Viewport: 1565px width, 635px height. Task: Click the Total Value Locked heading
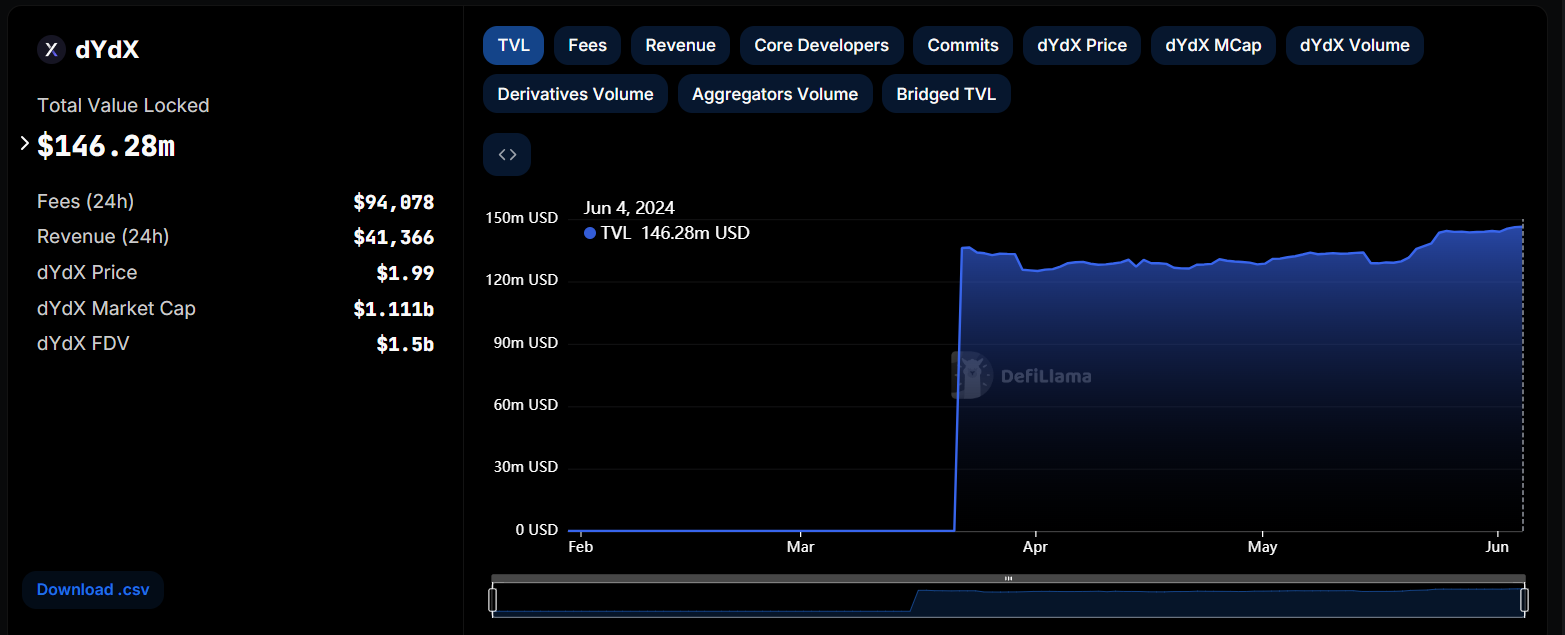coord(123,105)
